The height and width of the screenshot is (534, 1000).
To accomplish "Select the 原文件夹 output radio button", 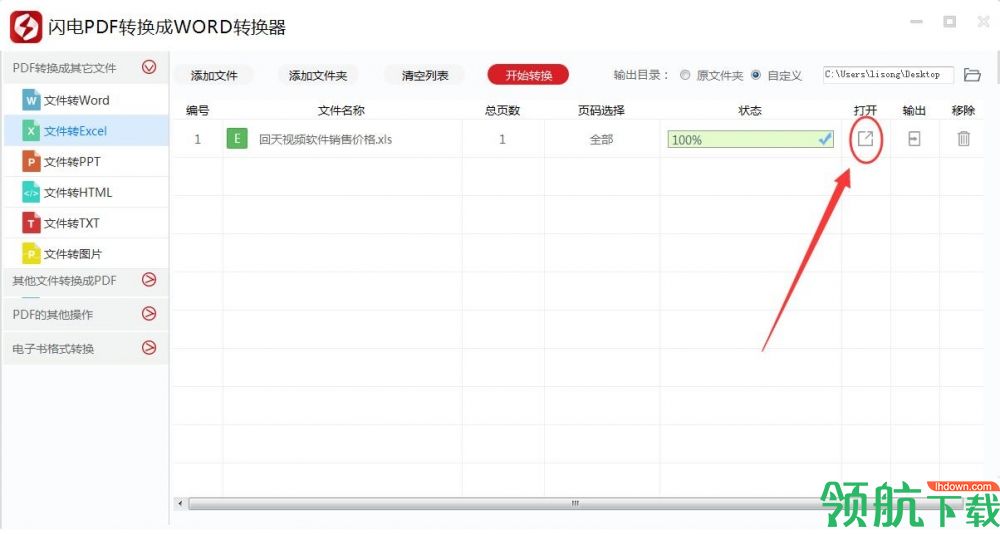I will point(685,75).
